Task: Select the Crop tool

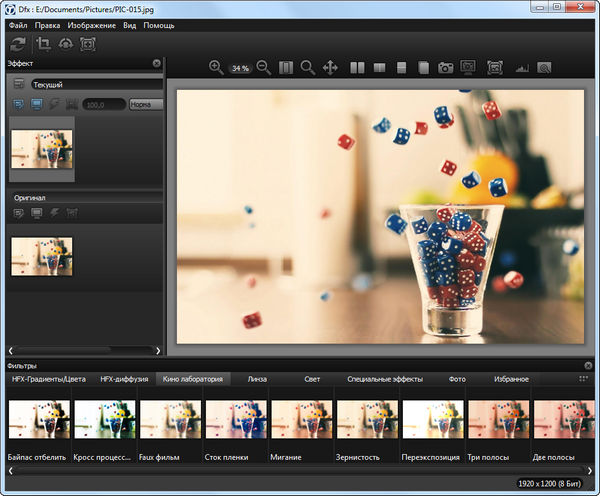Action: pos(43,43)
